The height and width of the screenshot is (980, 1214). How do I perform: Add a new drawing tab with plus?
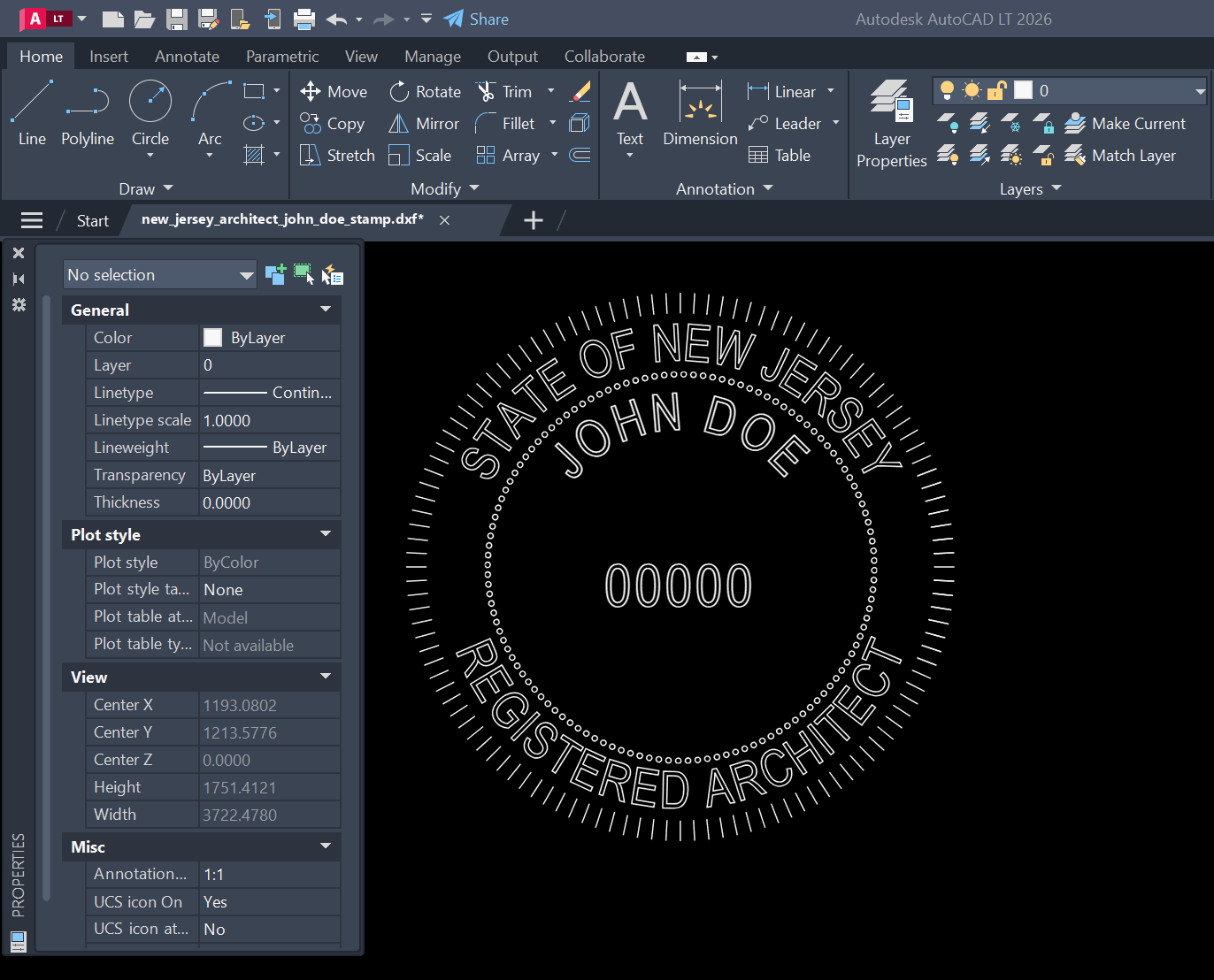(534, 220)
